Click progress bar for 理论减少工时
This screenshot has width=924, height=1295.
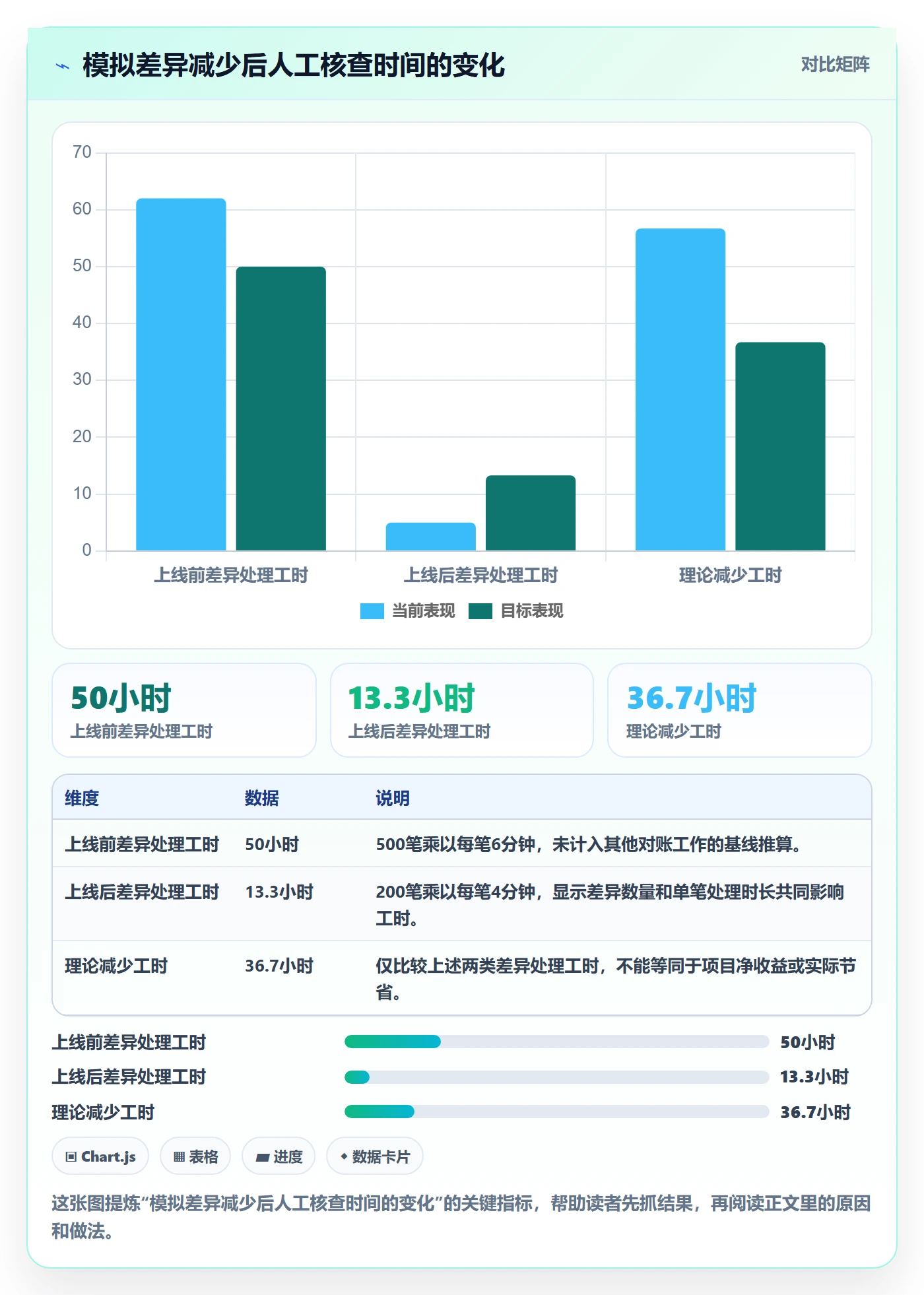(556, 1112)
